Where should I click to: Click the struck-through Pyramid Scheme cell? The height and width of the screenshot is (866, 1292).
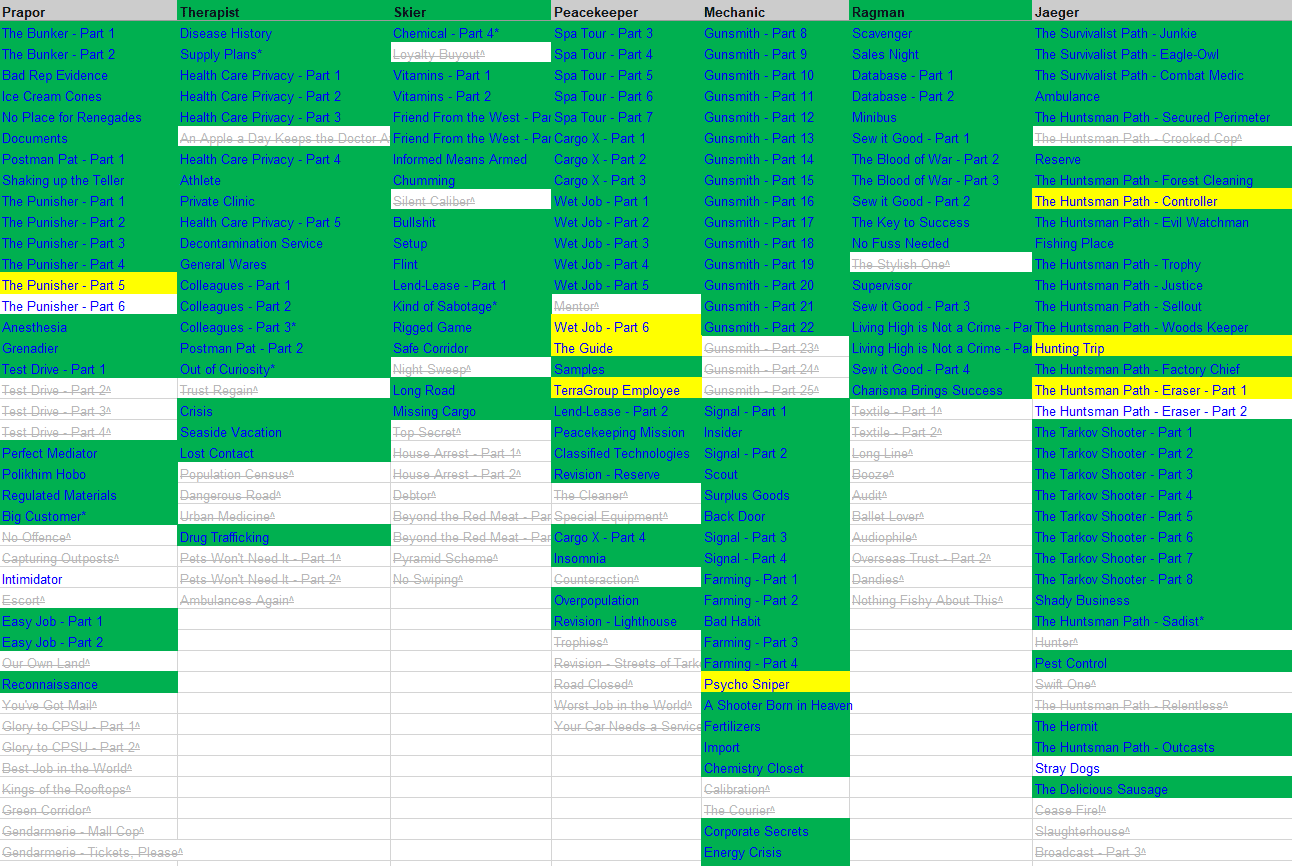coord(471,558)
